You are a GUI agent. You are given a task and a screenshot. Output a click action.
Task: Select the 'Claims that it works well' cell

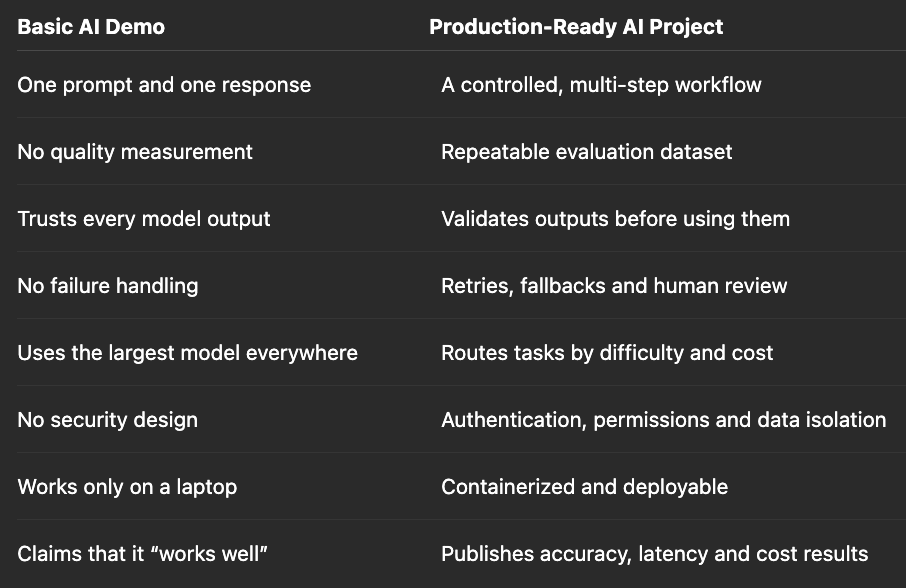[142, 554]
